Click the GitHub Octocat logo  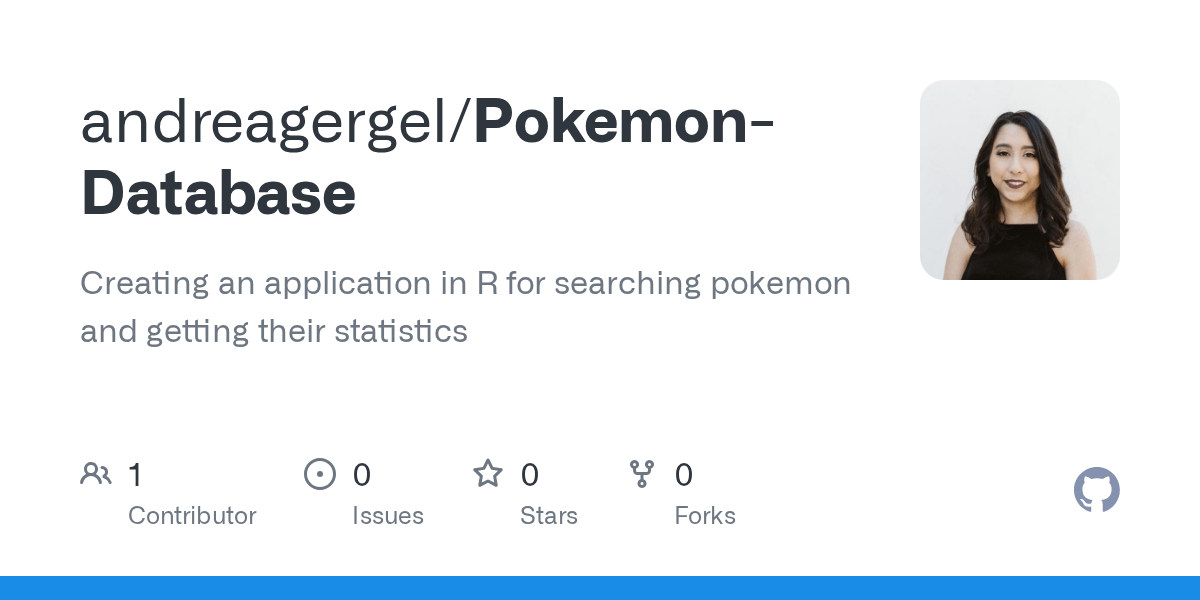pos(1097,490)
